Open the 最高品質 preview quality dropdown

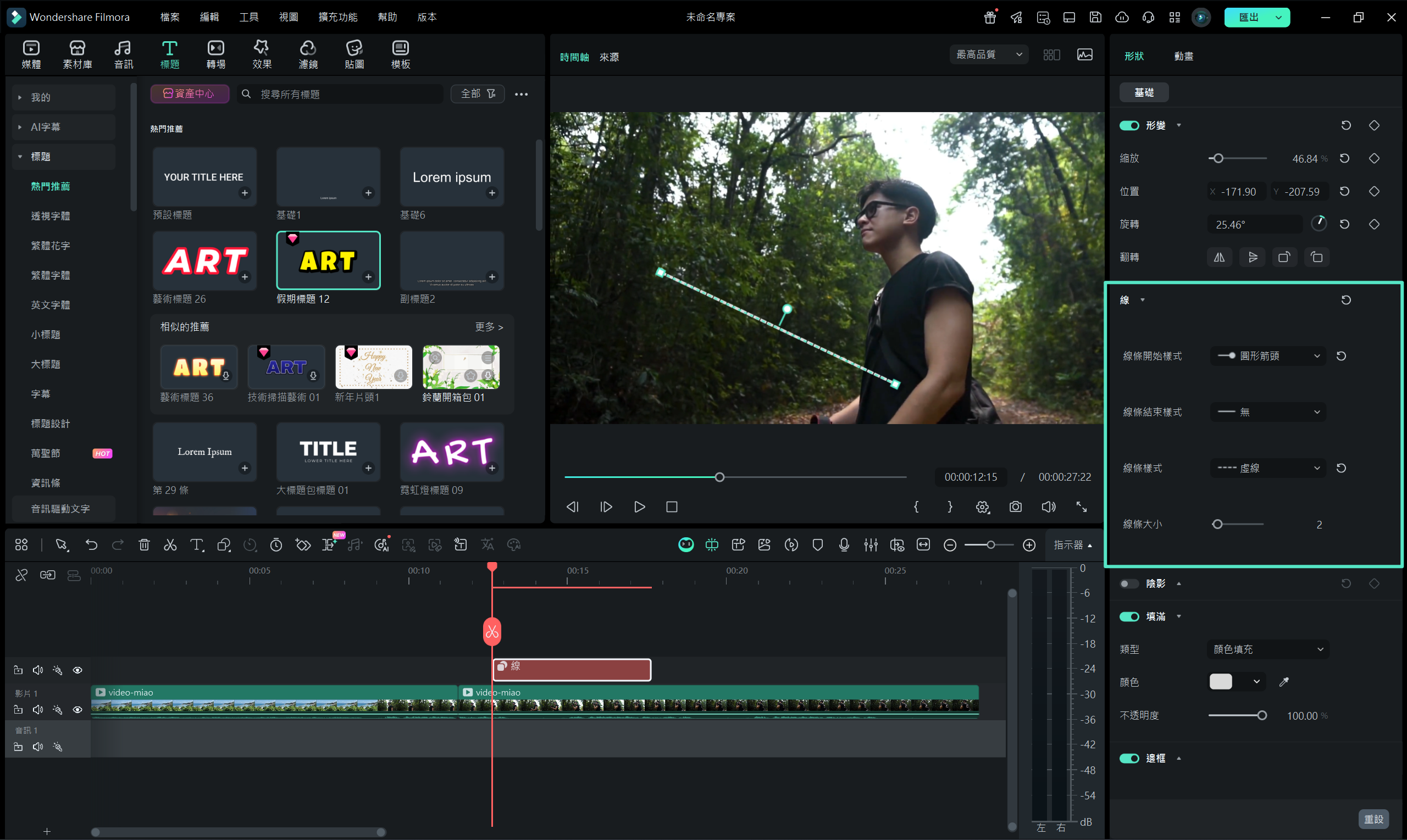[989, 54]
